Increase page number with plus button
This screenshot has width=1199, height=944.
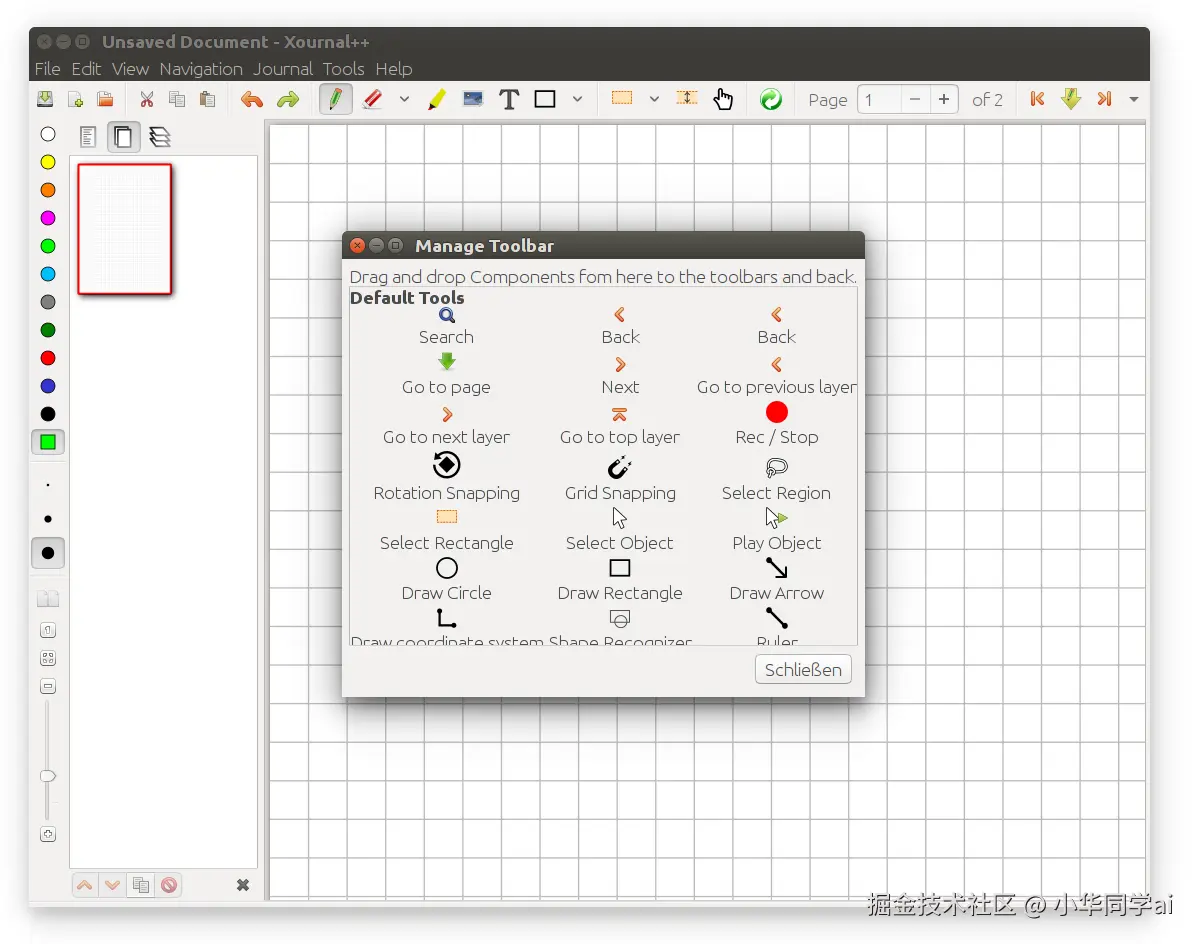pos(944,100)
